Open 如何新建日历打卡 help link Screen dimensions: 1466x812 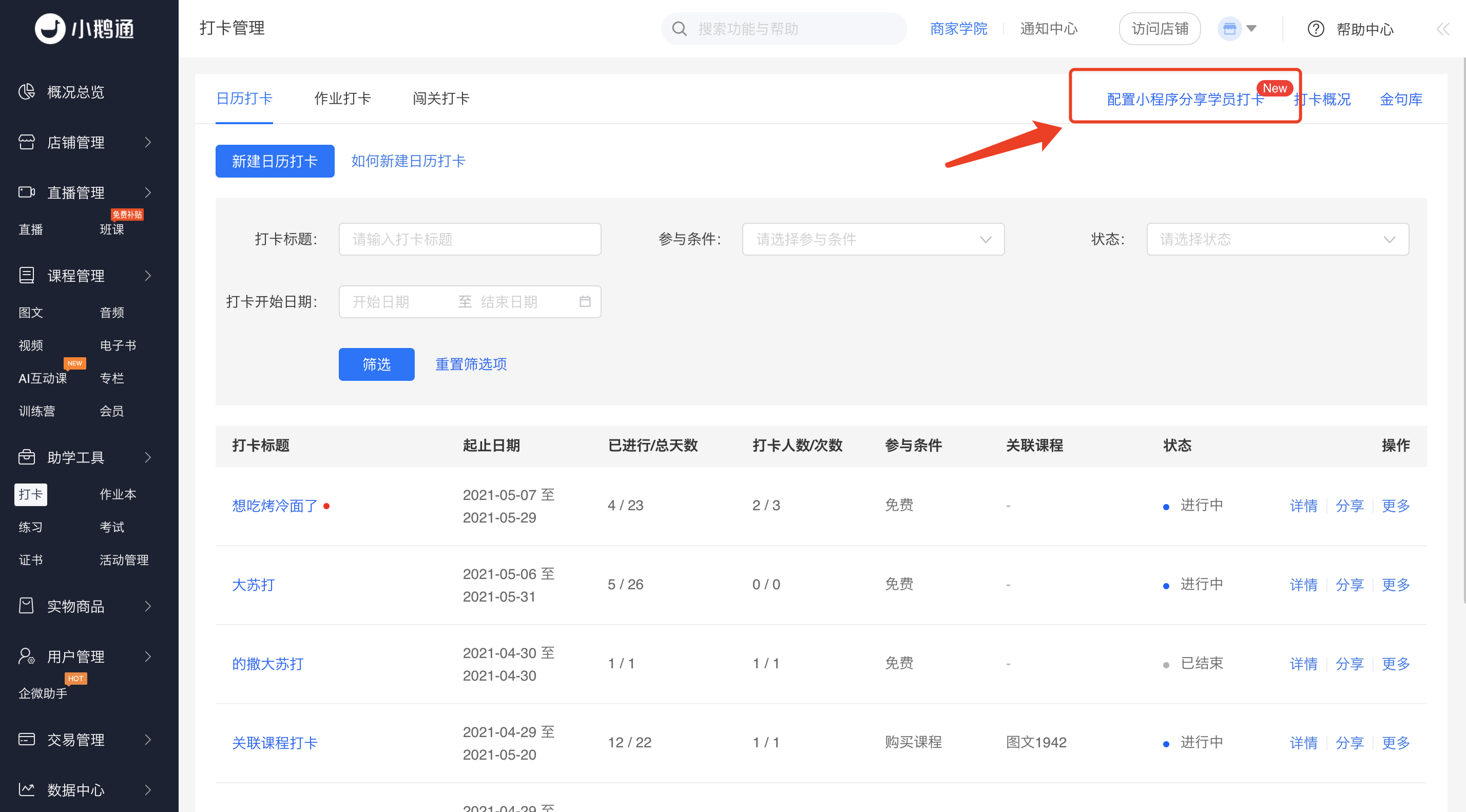409,161
